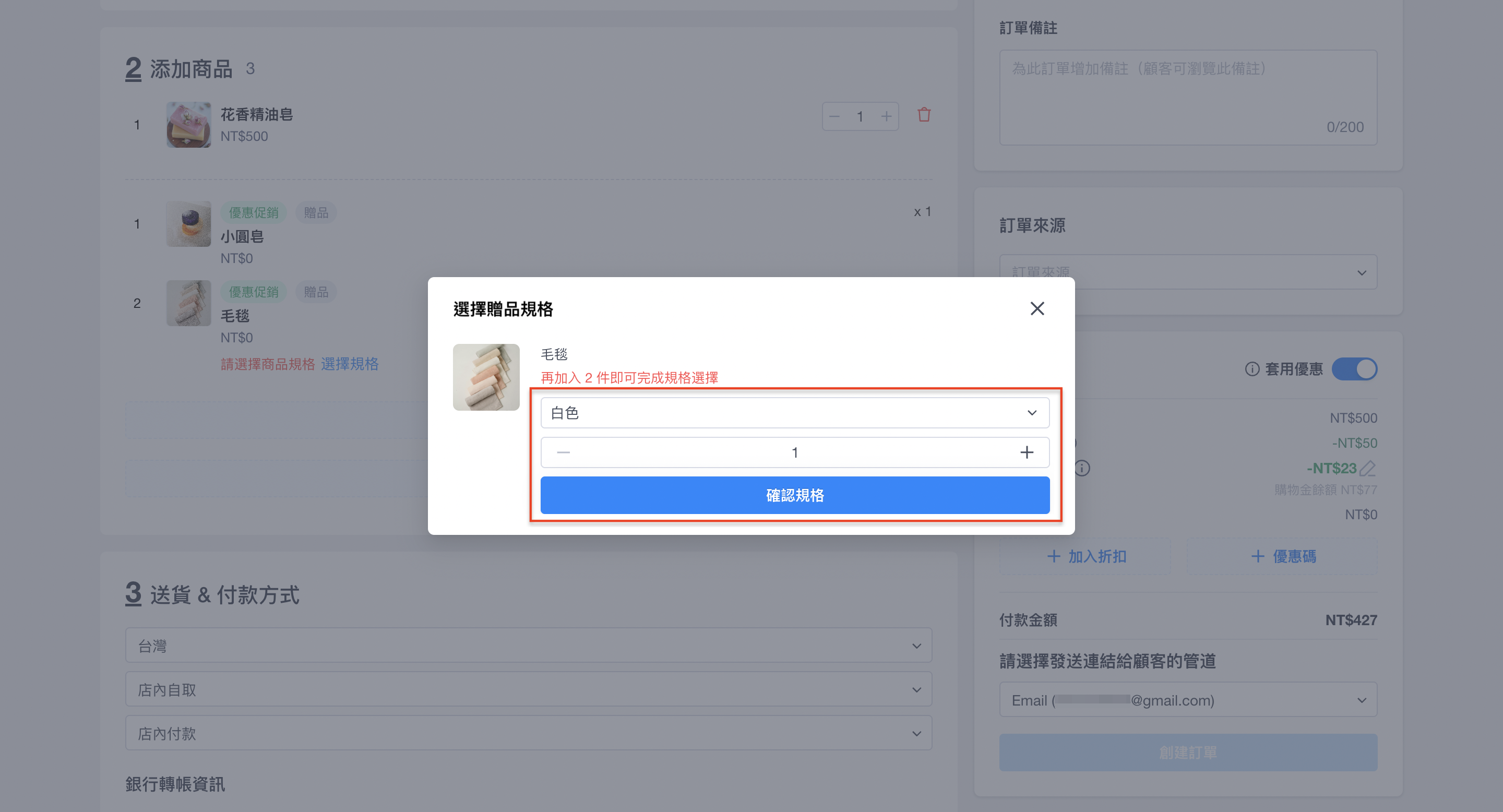Toggle the 套用優惠 switch
Image resolution: width=1503 pixels, height=812 pixels.
pyautogui.click(x=1354, y=368)
